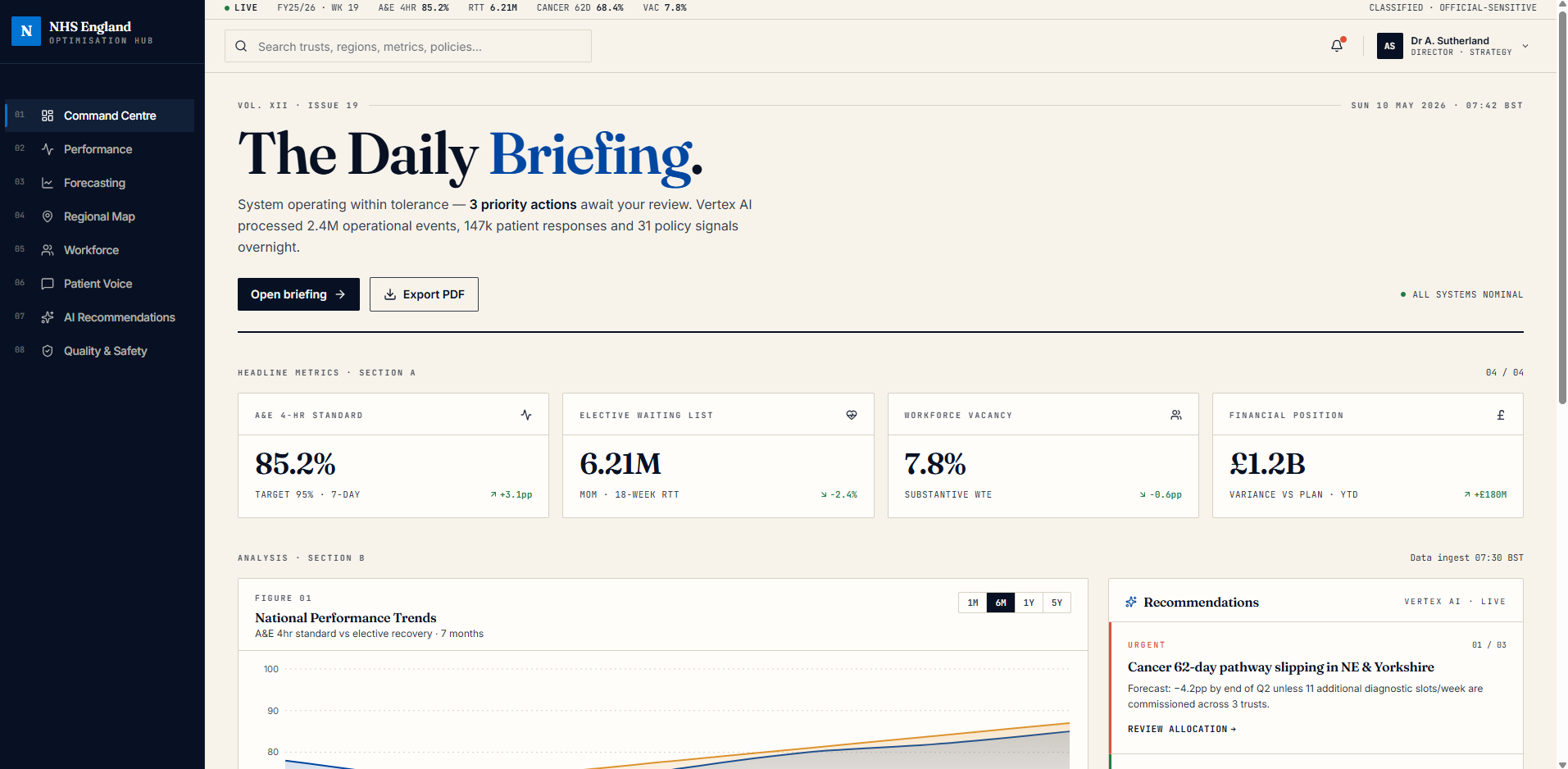Click the Export PDF button
Image resolution: width=1568 pixels, height=769 pixels.
point(424,294)
